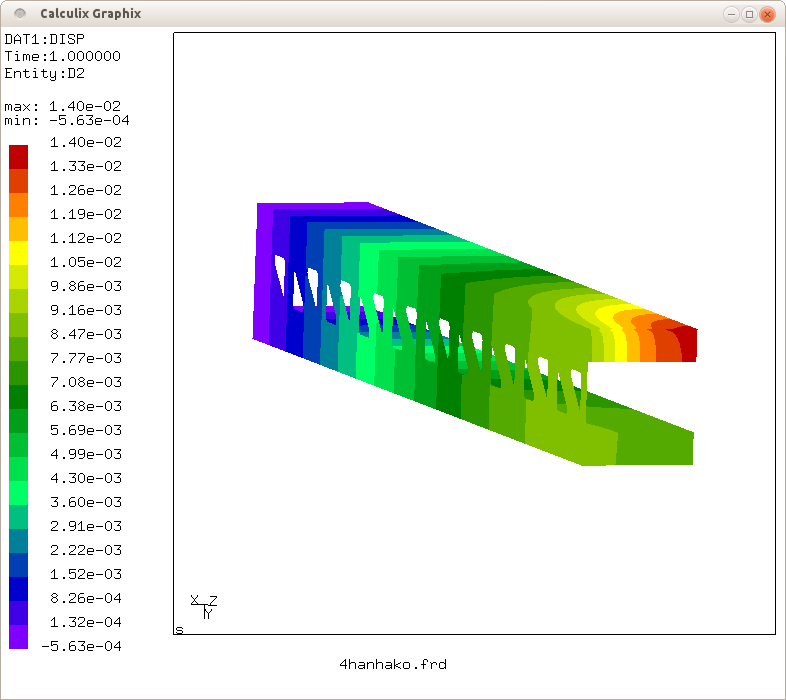Click the legend value 5.69e-03
786x700 pixels.
86,430
